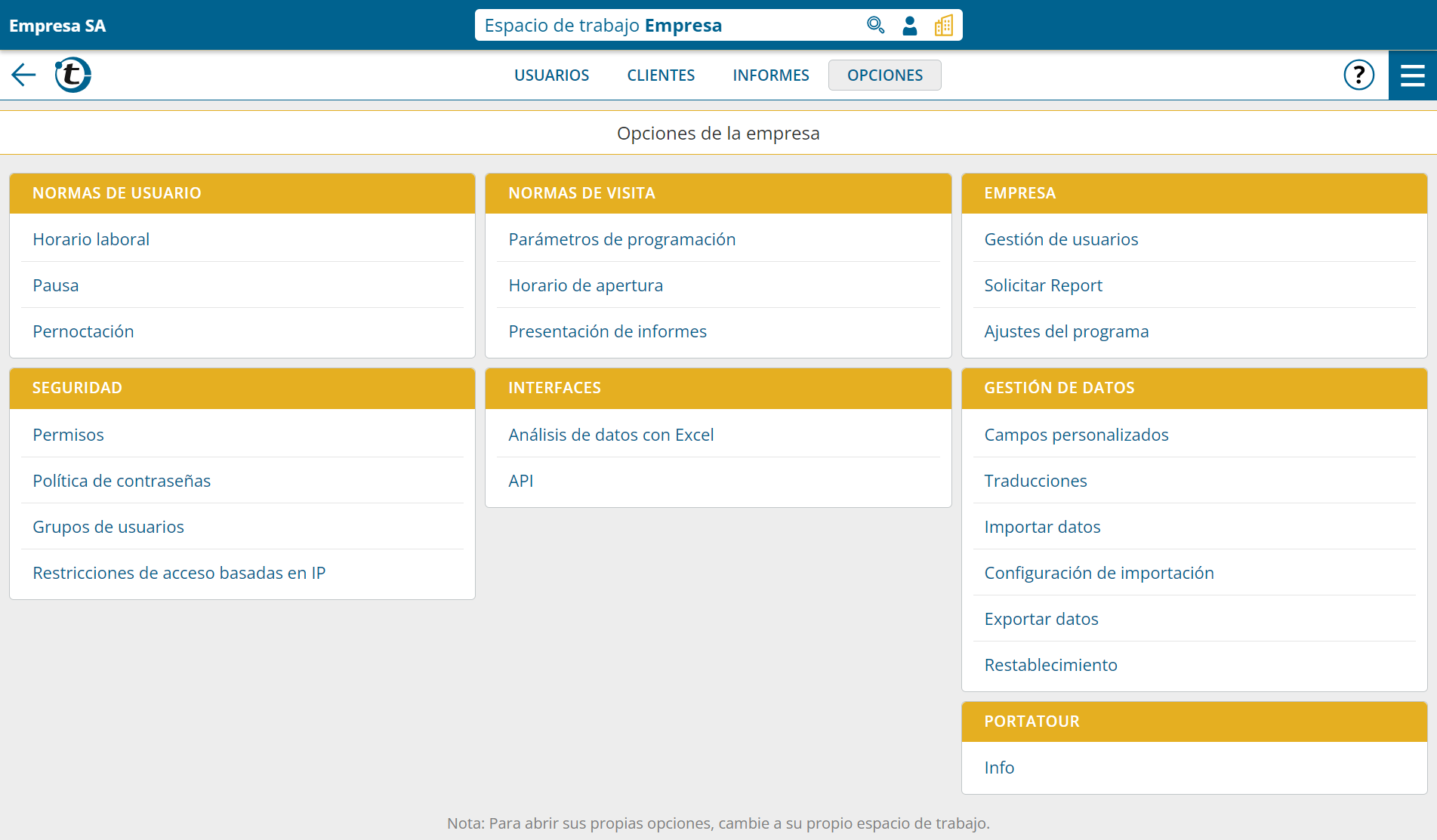Open Análisis de datos con Excel
Image resolution: width=1437 pixels, height=840 pixels.
point(718,435)
